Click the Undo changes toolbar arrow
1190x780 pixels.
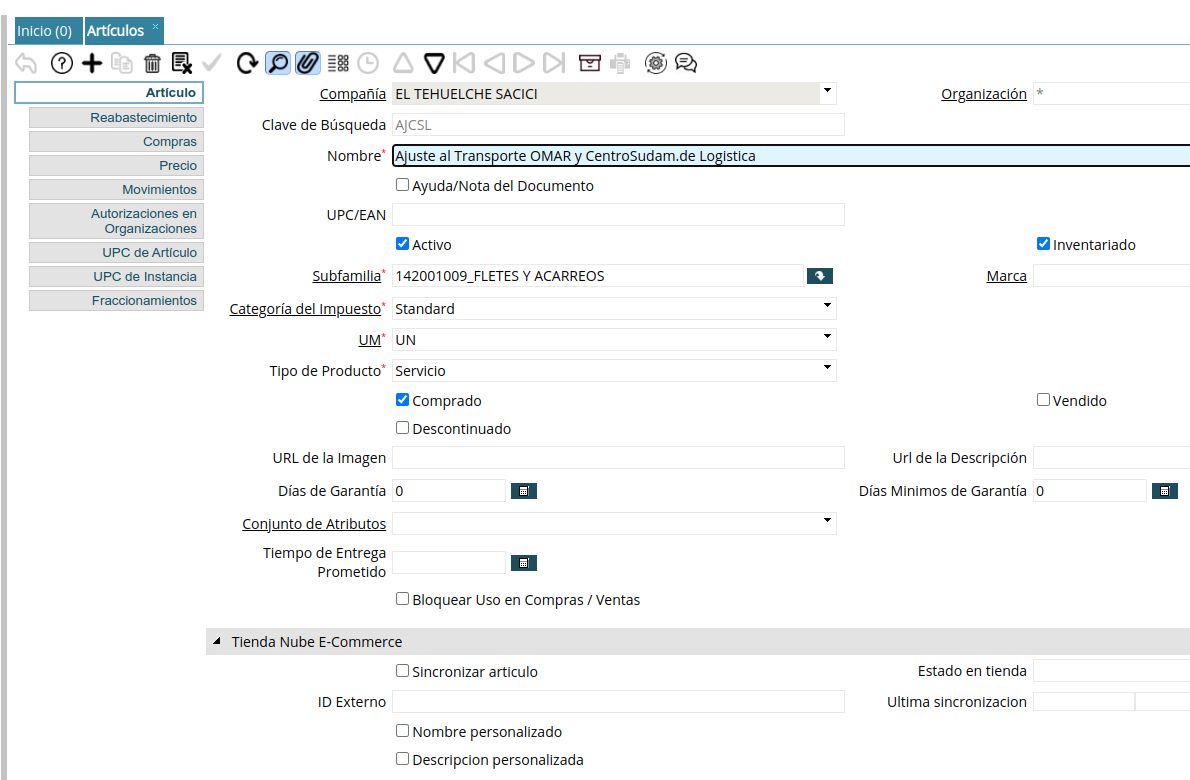tap(27, 63)
